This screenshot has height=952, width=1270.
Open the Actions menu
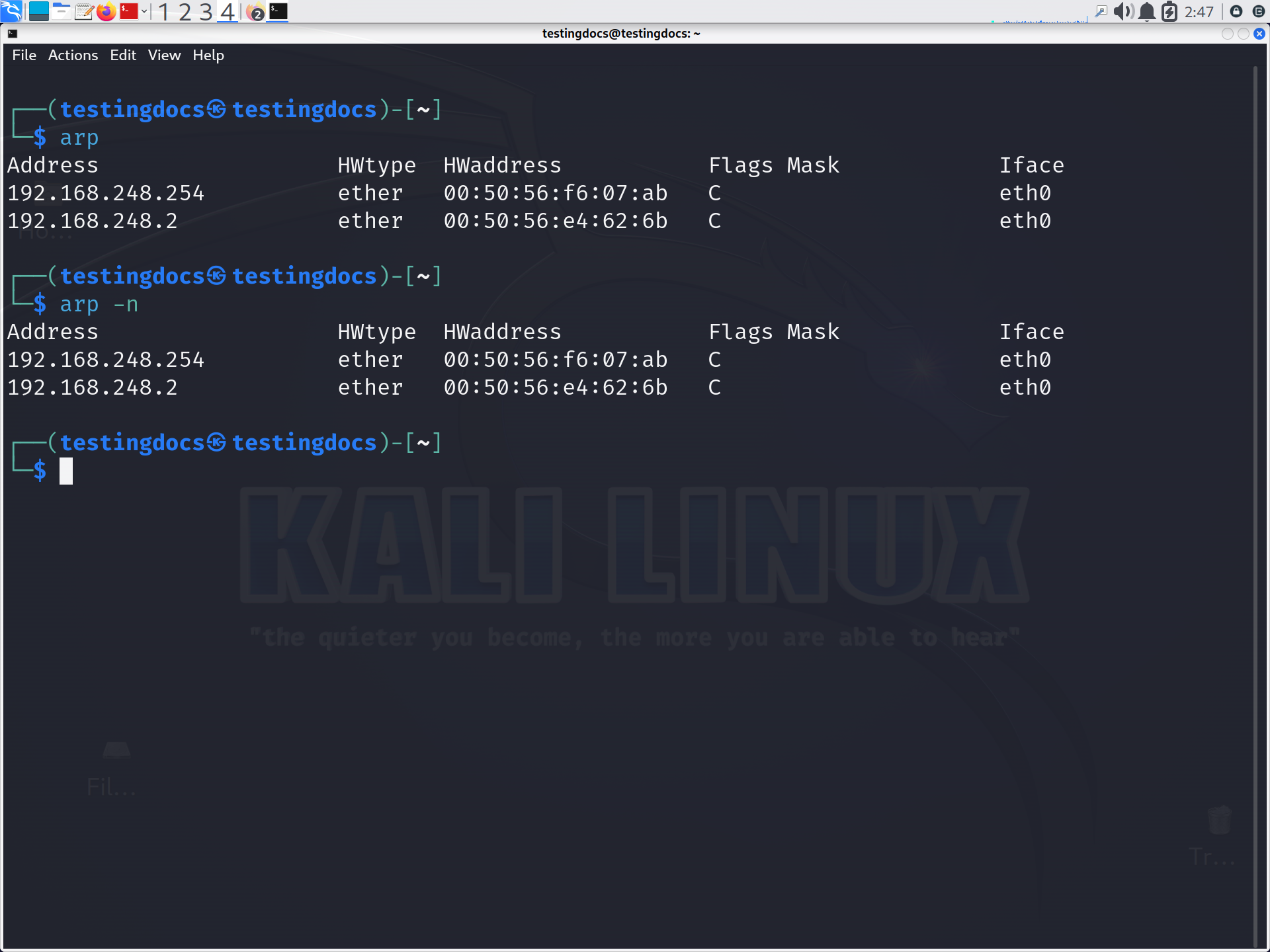73,55
